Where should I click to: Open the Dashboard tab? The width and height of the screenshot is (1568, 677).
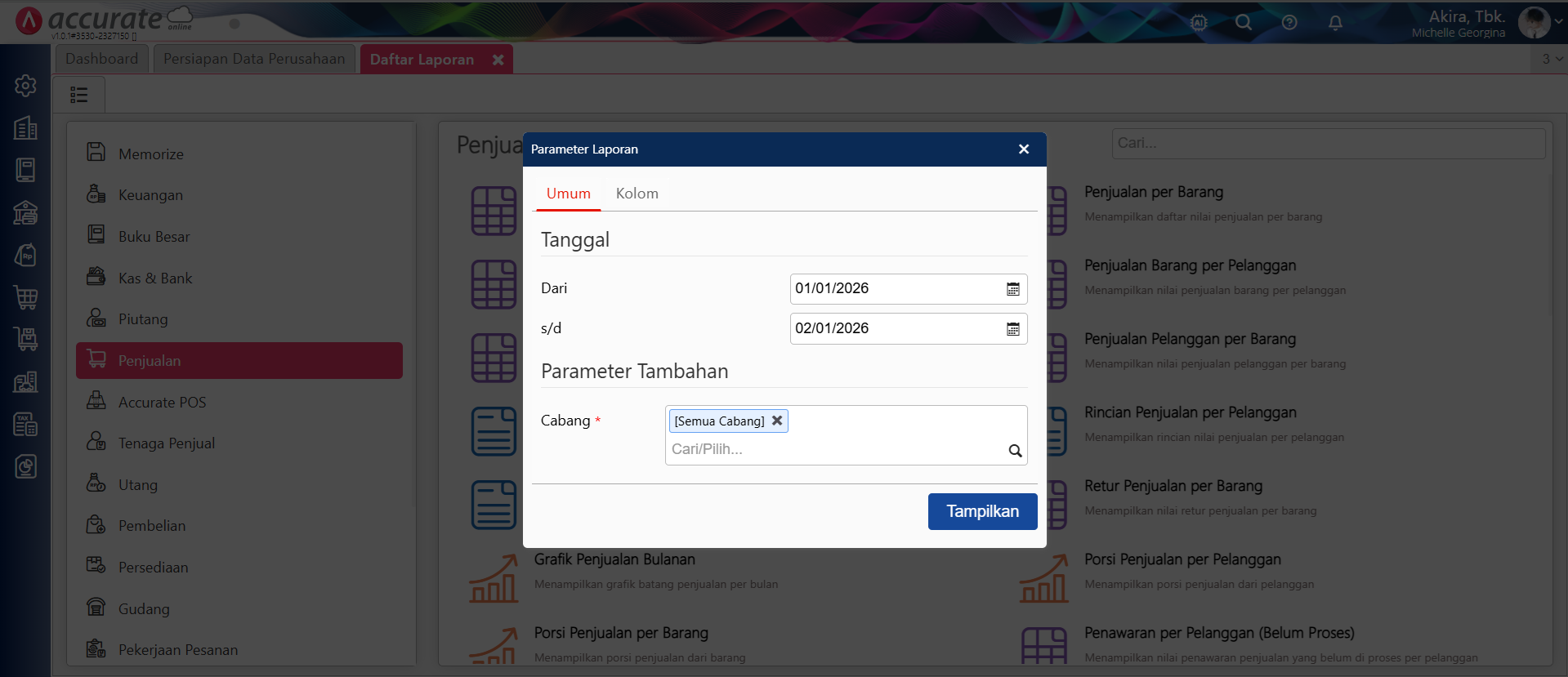tap(102, 59)
